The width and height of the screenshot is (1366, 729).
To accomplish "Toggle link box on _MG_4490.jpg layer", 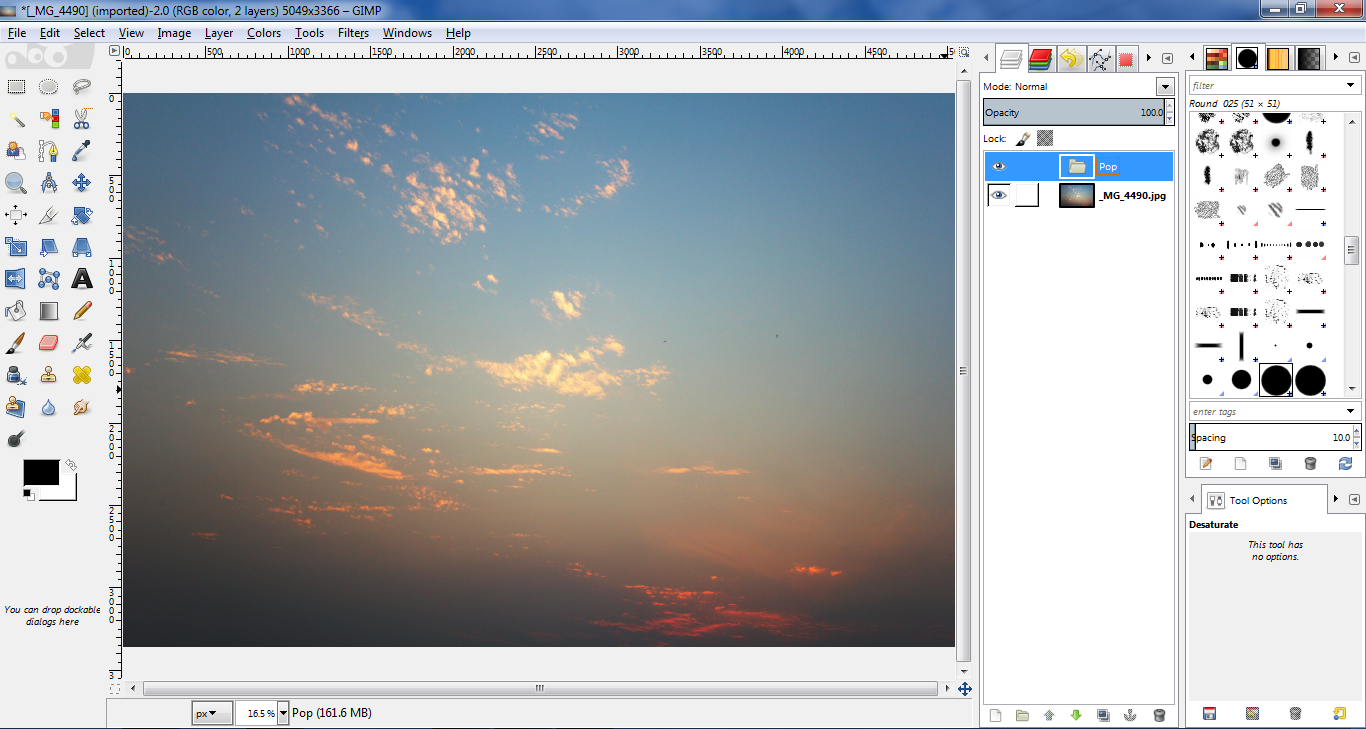I will pos(1027,195).
